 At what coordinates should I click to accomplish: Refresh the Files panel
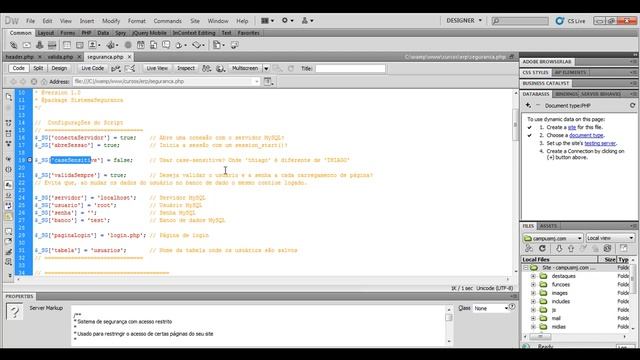(x=542, y=248)
